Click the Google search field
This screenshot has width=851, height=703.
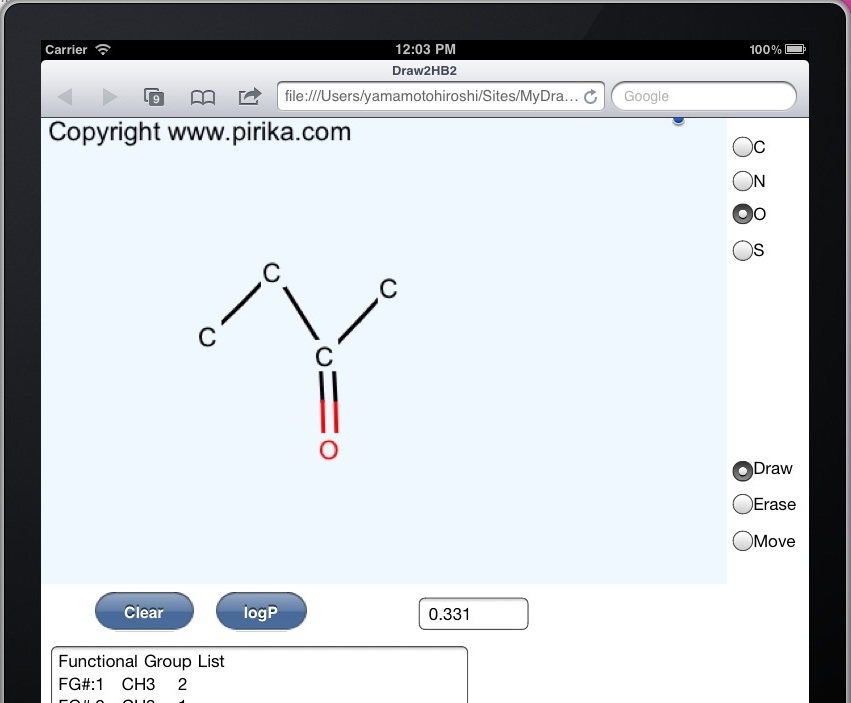coord(703,96)
